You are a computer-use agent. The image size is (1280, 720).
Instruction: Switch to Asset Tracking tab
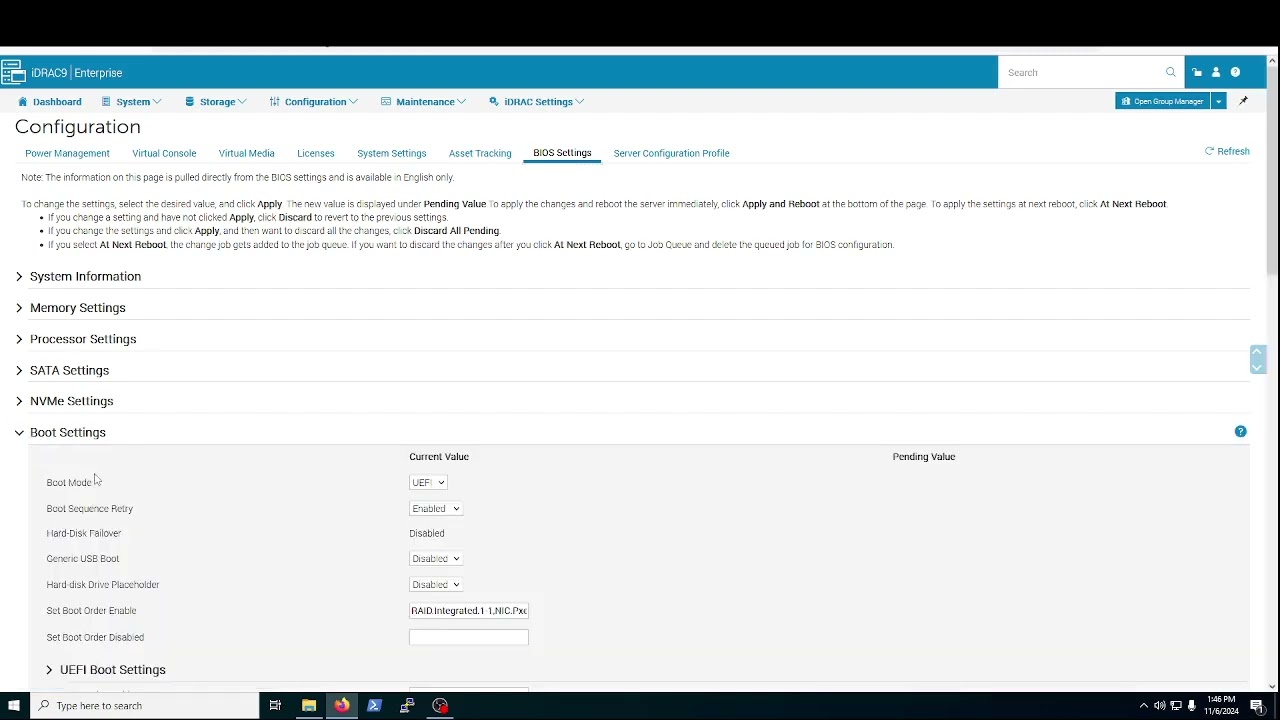[480, 153]
